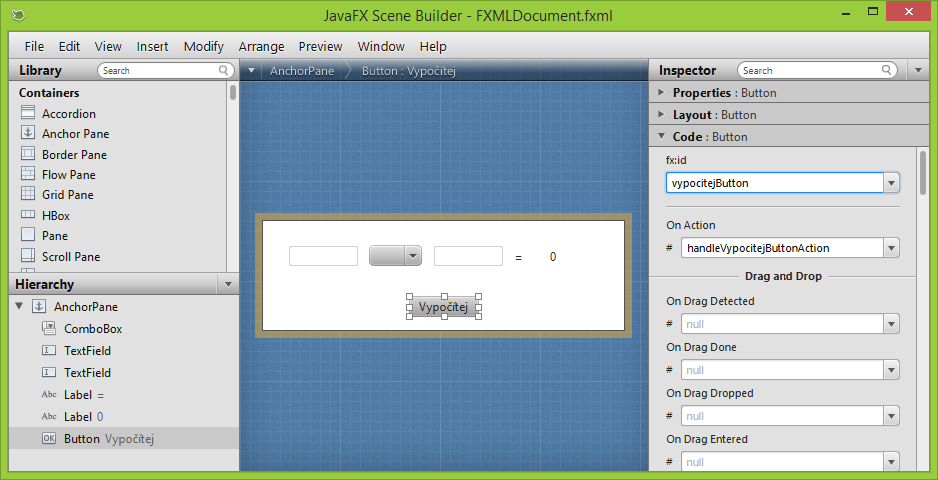Open the On Action handler dropdown
The height and width of the screenshot is (480, 938).
pyautogui.click(x=892, y=248)
